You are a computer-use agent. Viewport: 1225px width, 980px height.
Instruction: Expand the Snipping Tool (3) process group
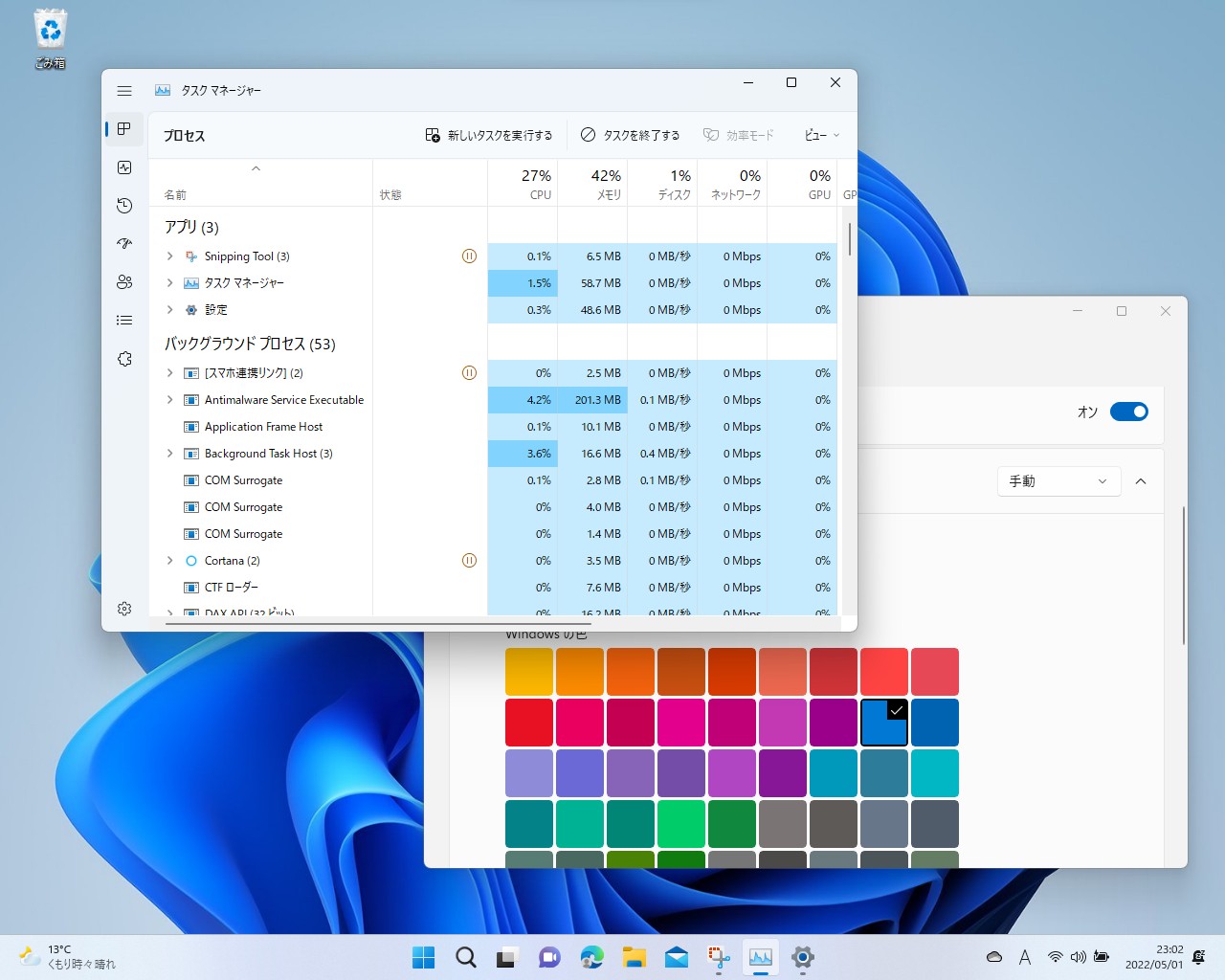pyautogui.click(x=170, y=256)
